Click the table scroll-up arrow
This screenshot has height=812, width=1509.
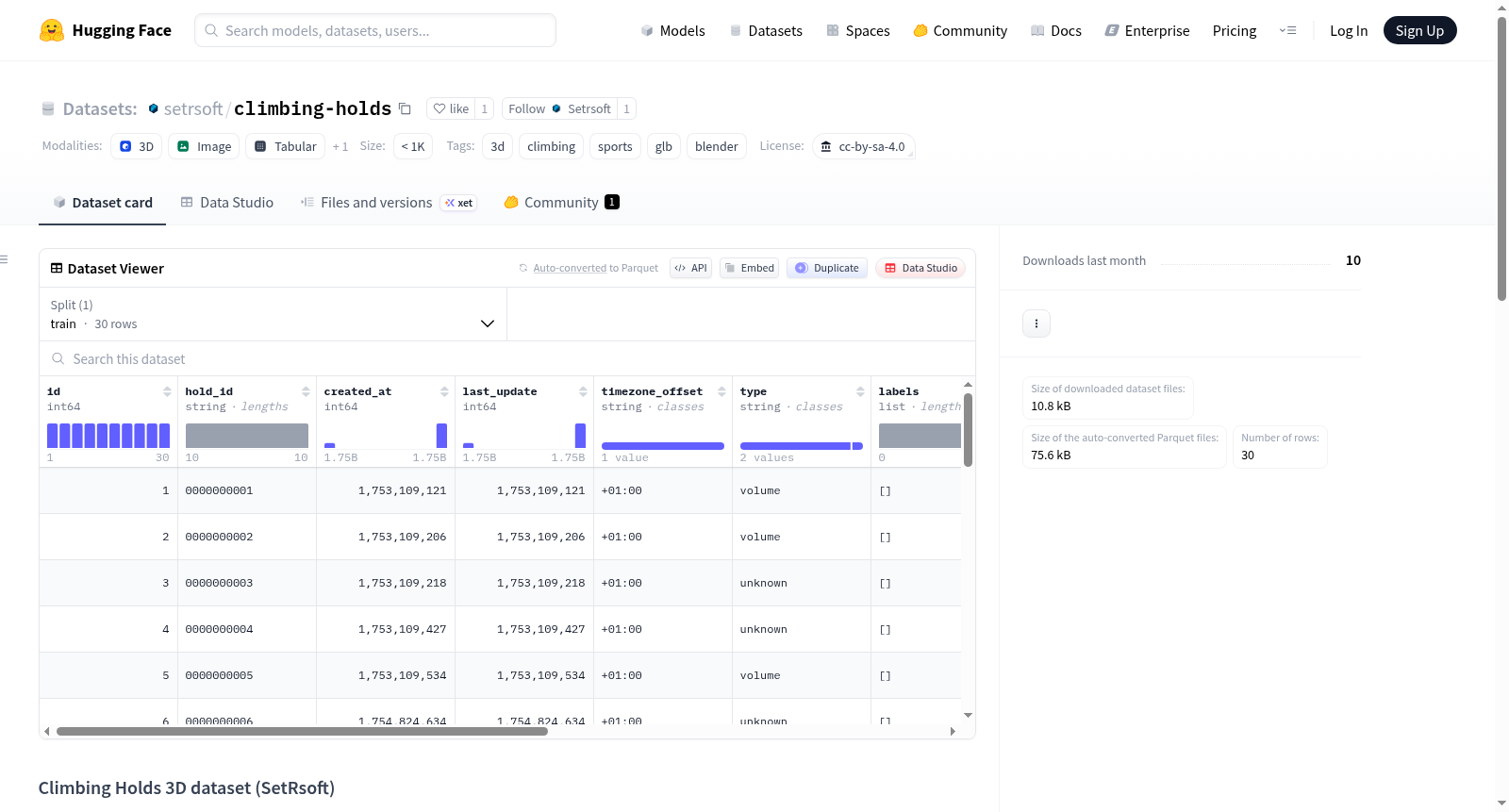click(968, 385)
